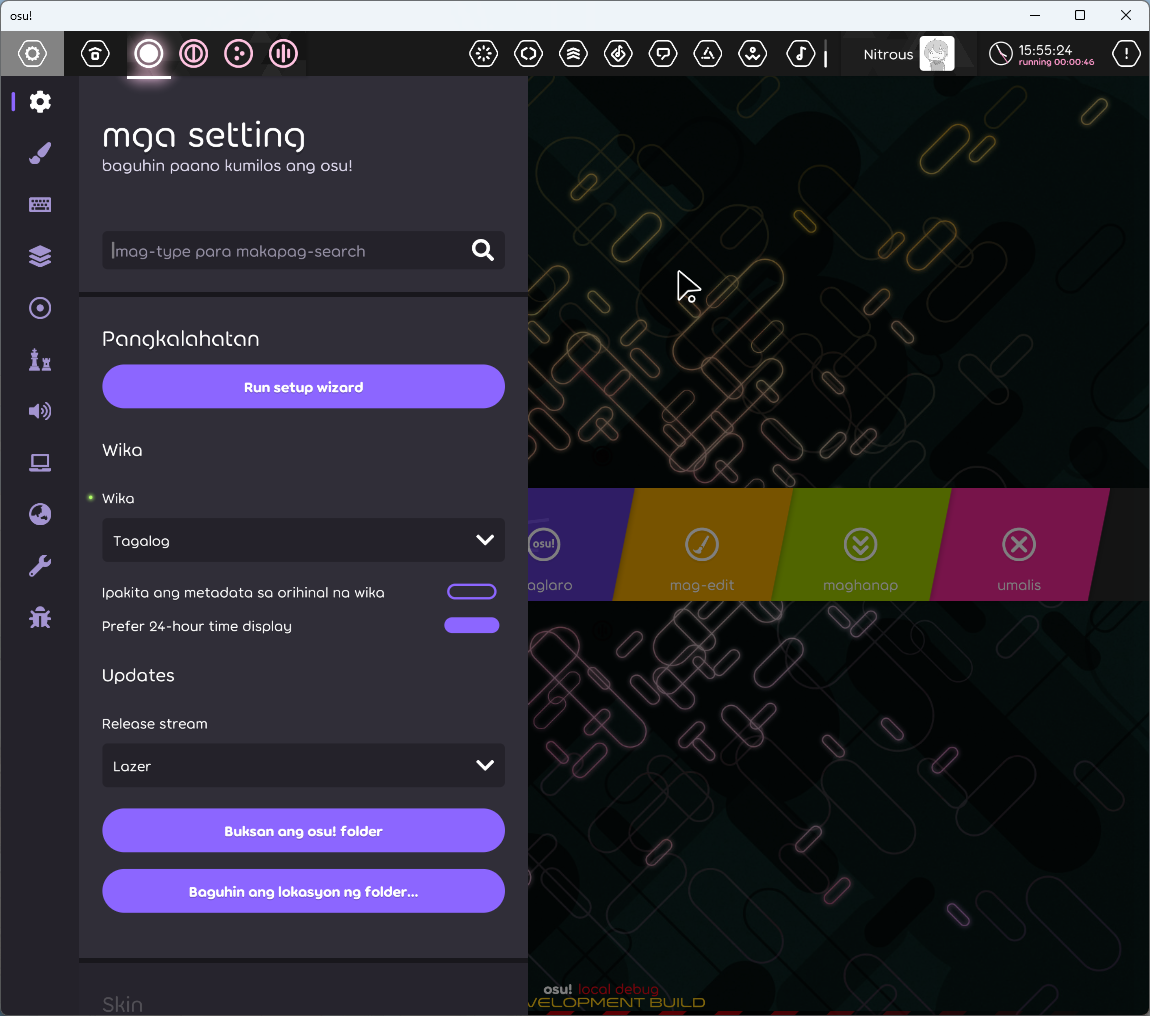Open the Nitrous user profile button
The width and height of the screenshot is (1150, 1016).
908,54
